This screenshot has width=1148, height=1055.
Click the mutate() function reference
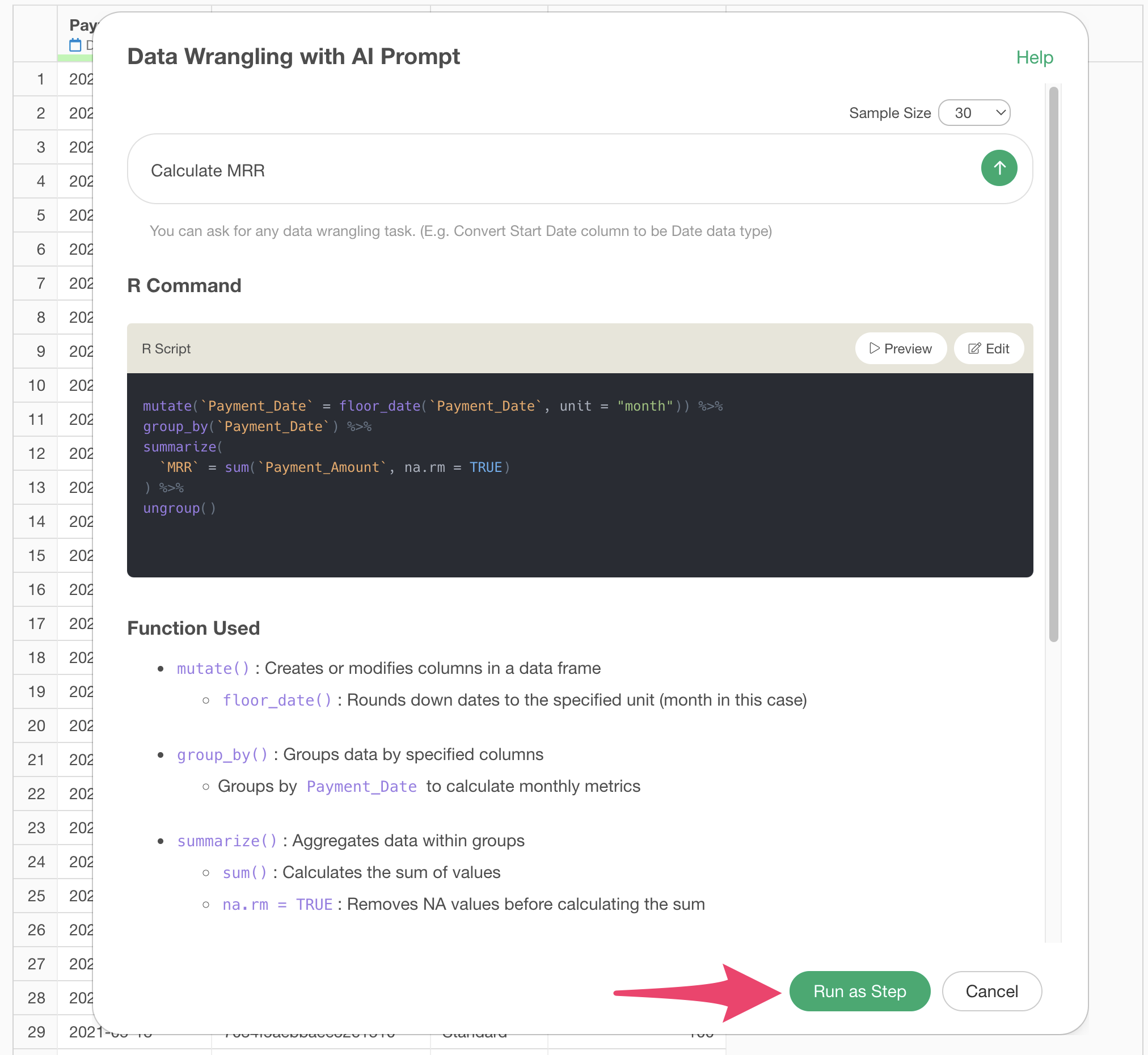[x=213, y=669]
